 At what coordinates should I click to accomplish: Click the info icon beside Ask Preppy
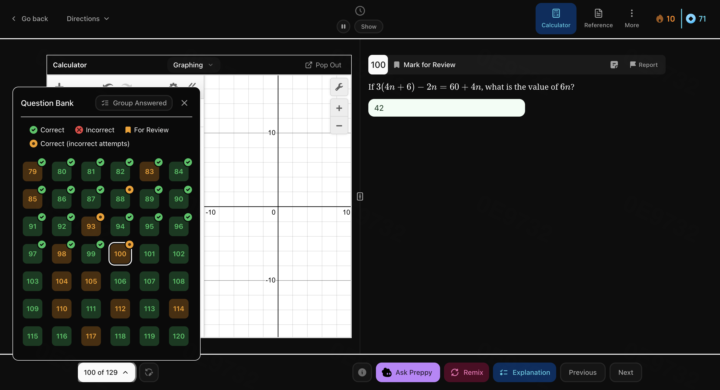362,373
